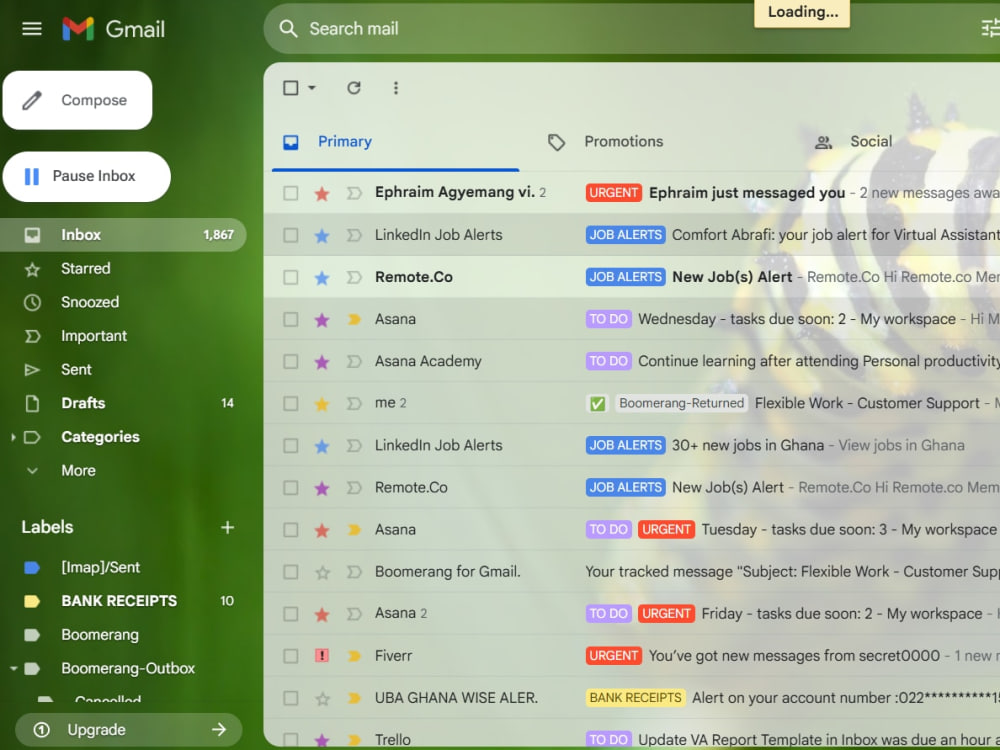This screenshot has width=1000, height=750.
Task: Click the Compose button
Action: tap(77, 100)
